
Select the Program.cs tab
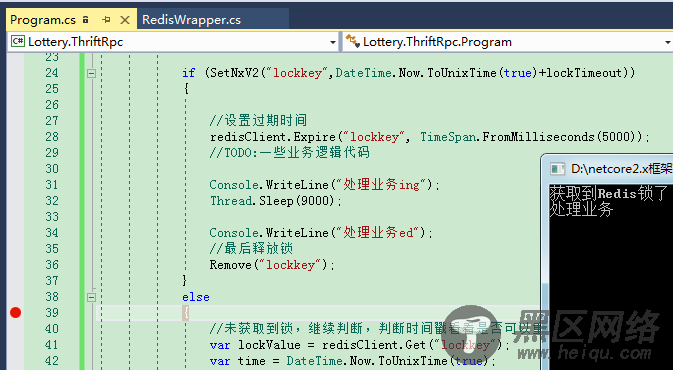click(x=42, y=20)
